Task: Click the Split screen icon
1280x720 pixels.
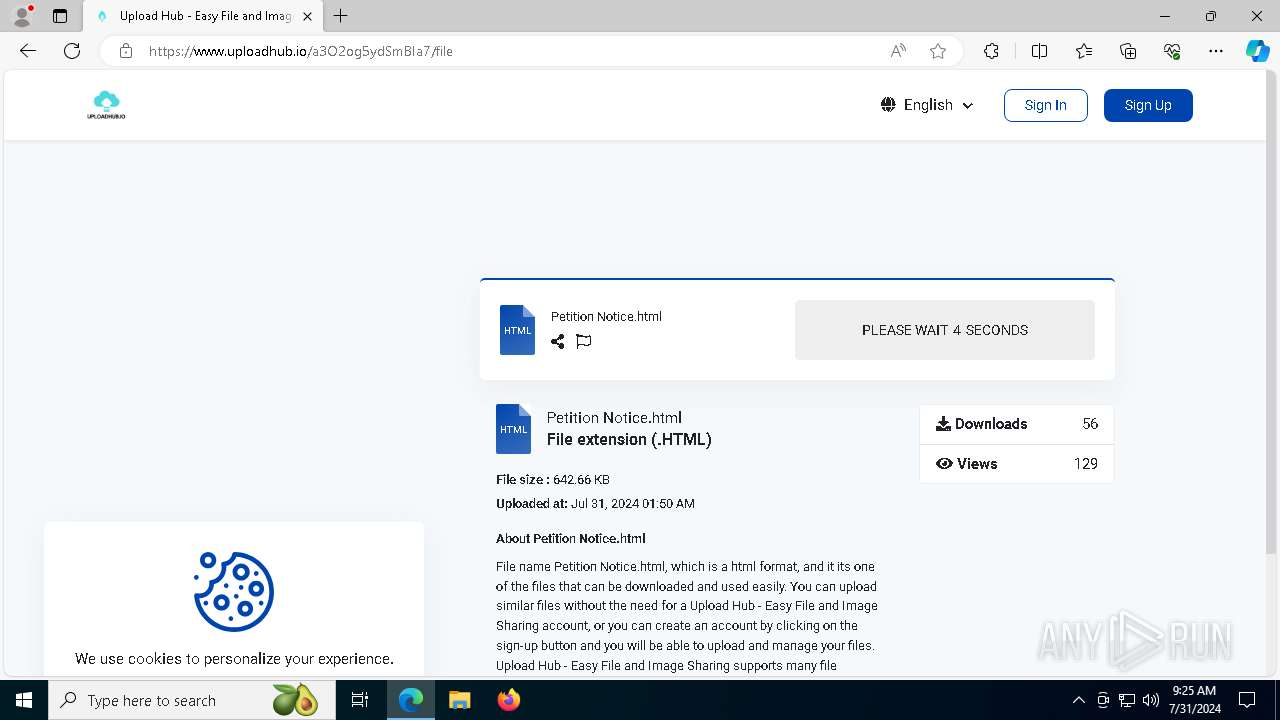Action: point(1039,51)
